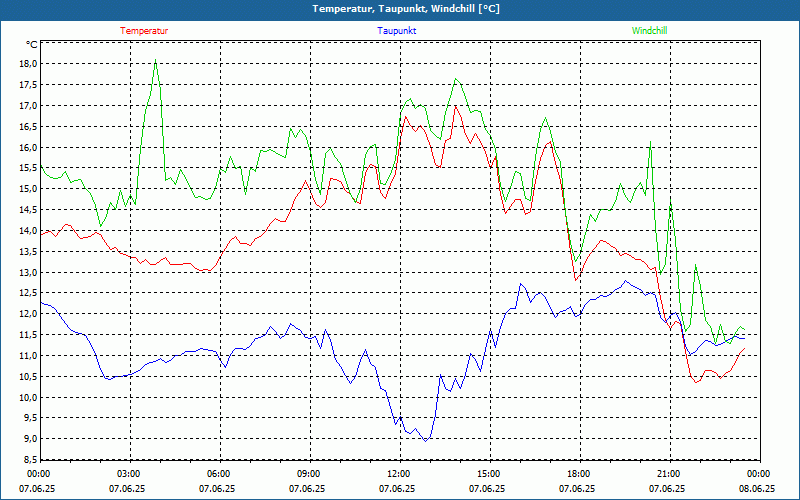
Task: Click the blue Taupunkt minimum near 13:00
Action: click(x=426, y=441)
